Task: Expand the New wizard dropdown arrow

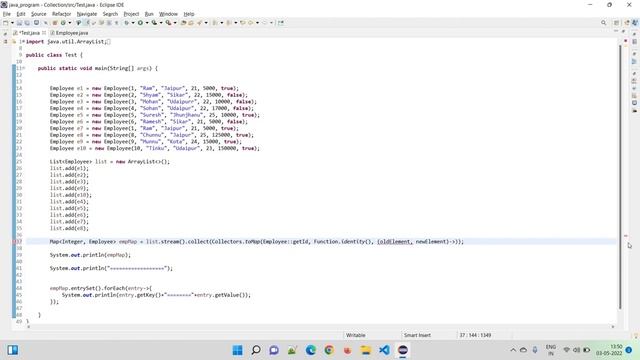Action: tap(12, 23)
